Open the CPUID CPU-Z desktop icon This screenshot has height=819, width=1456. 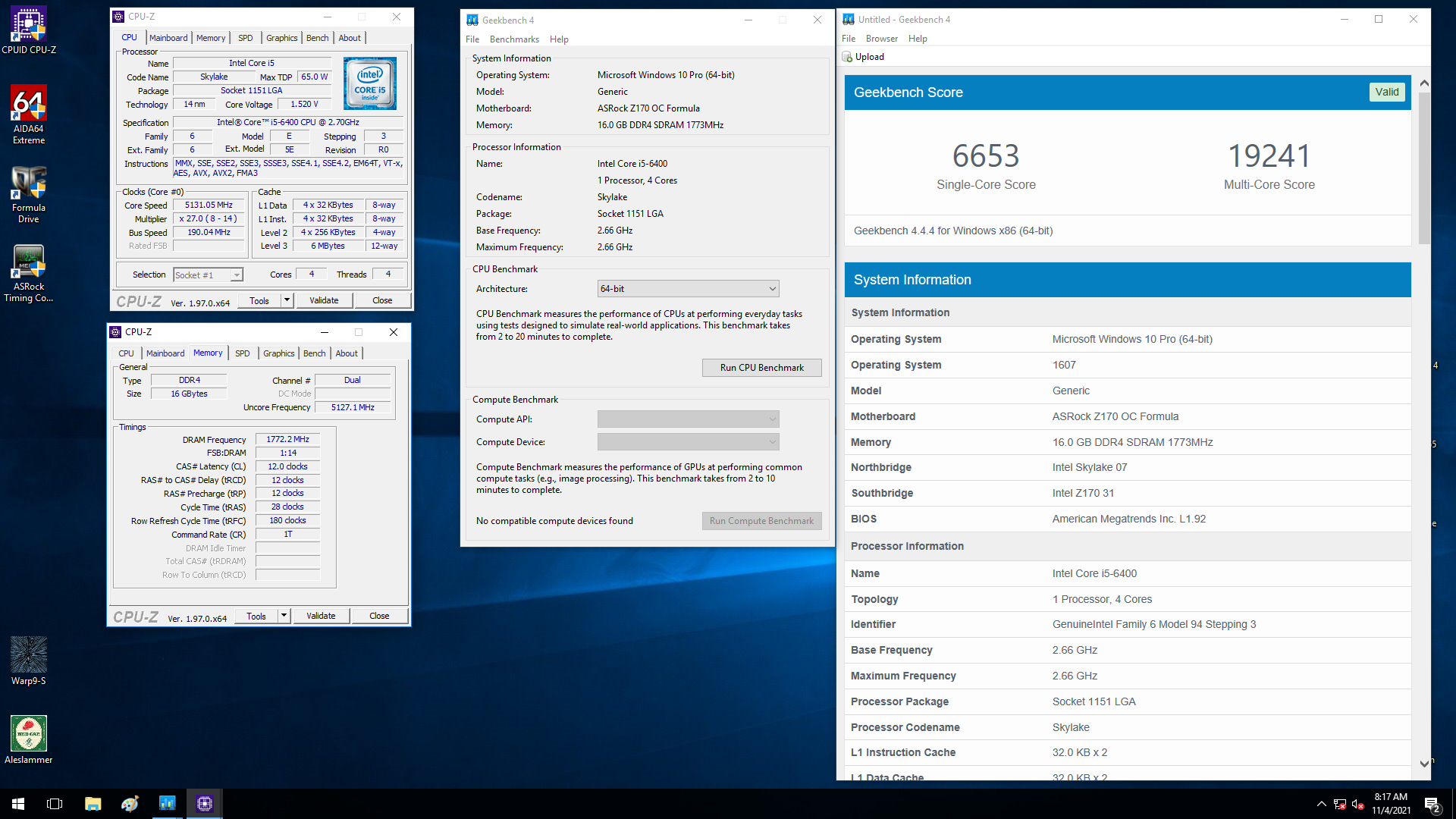pos(29,31)
